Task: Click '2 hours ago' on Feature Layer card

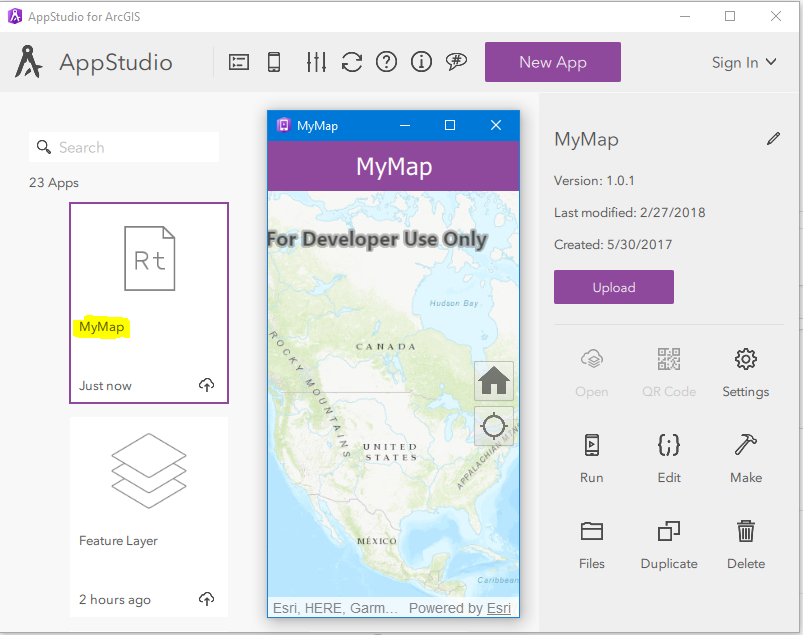Action: pos(115,600)
